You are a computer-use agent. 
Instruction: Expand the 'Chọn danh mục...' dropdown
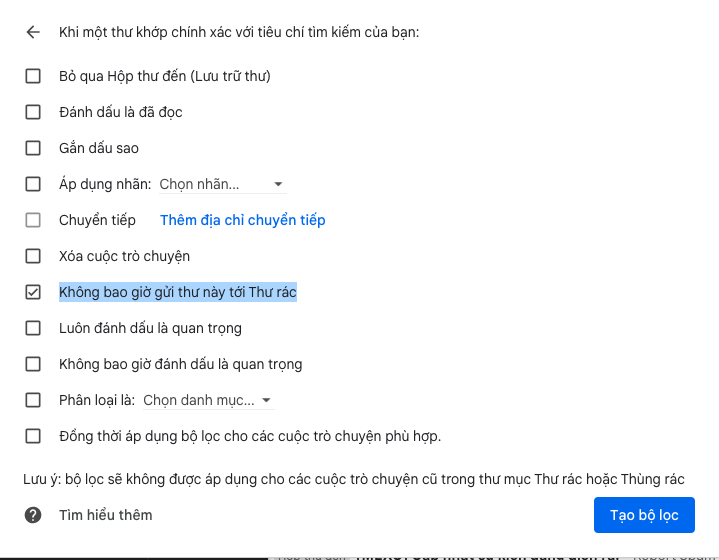(207, 400)
